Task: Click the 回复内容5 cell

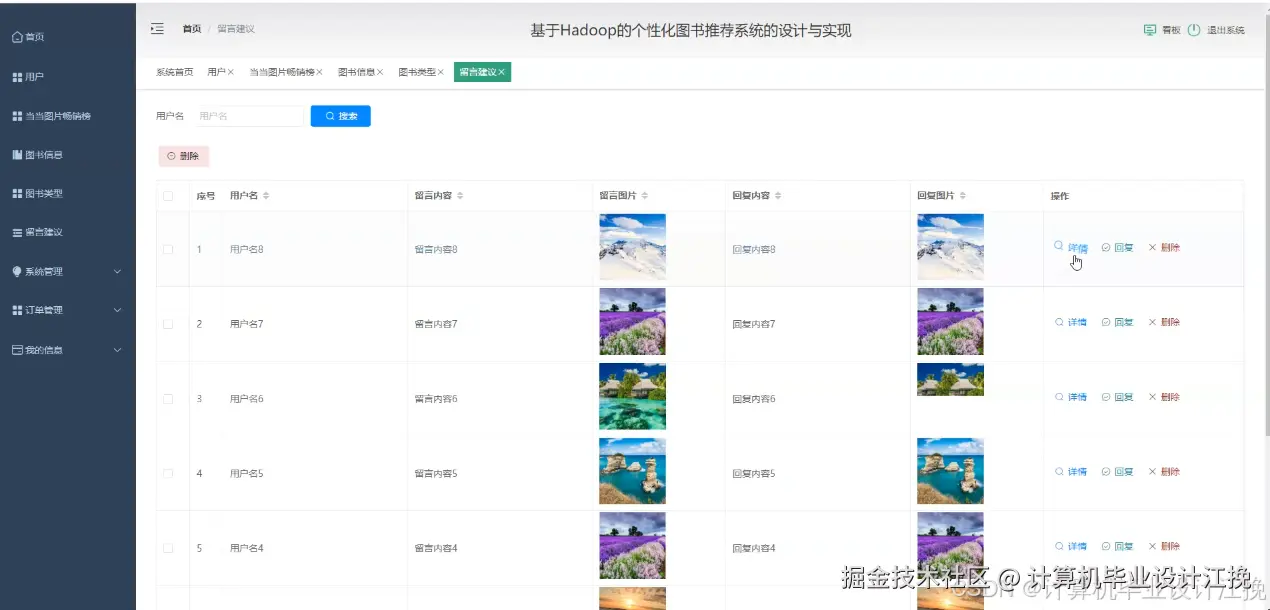Action: tap(754, 473)
